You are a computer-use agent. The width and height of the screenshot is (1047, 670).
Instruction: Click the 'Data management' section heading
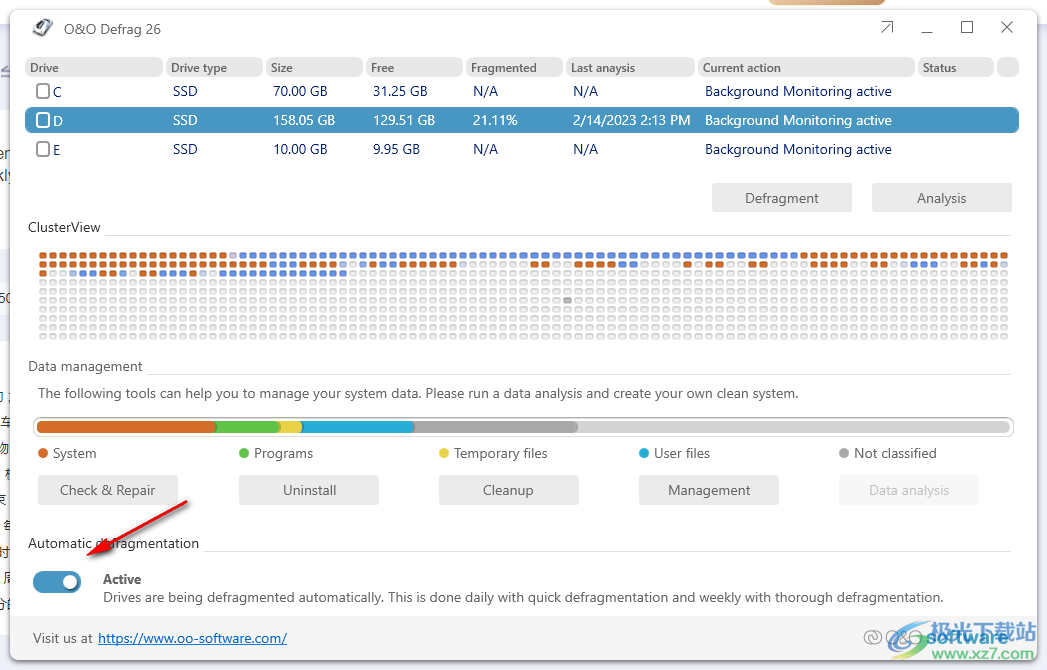(x=85, y=366)
